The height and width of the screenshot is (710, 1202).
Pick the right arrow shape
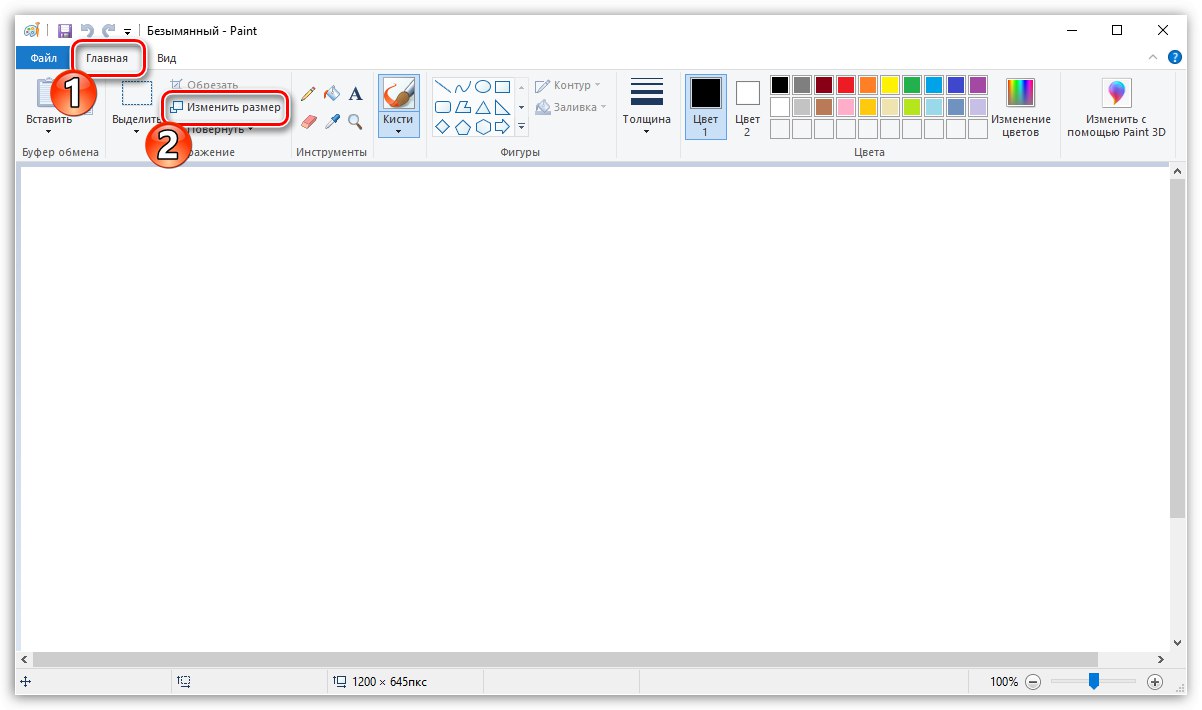tap(503, 127)
